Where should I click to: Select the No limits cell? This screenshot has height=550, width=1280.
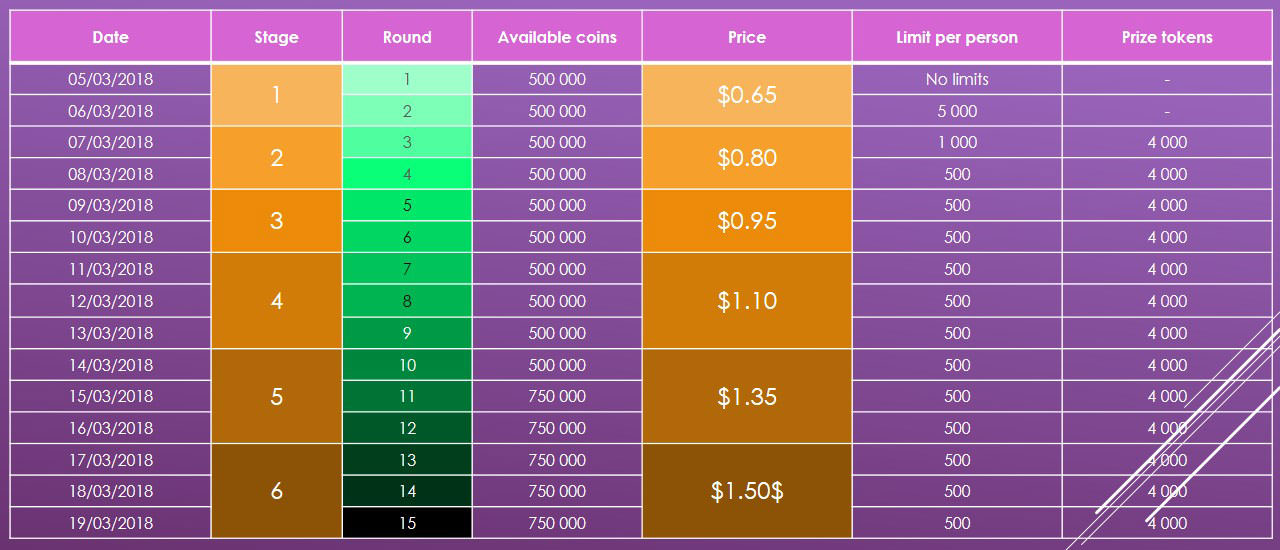pos(957,79)
